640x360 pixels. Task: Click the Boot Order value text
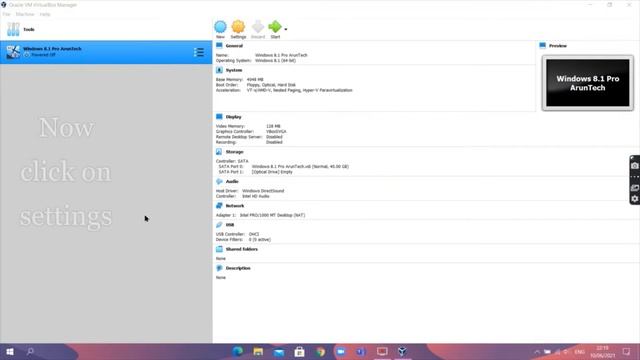[271, 85]
